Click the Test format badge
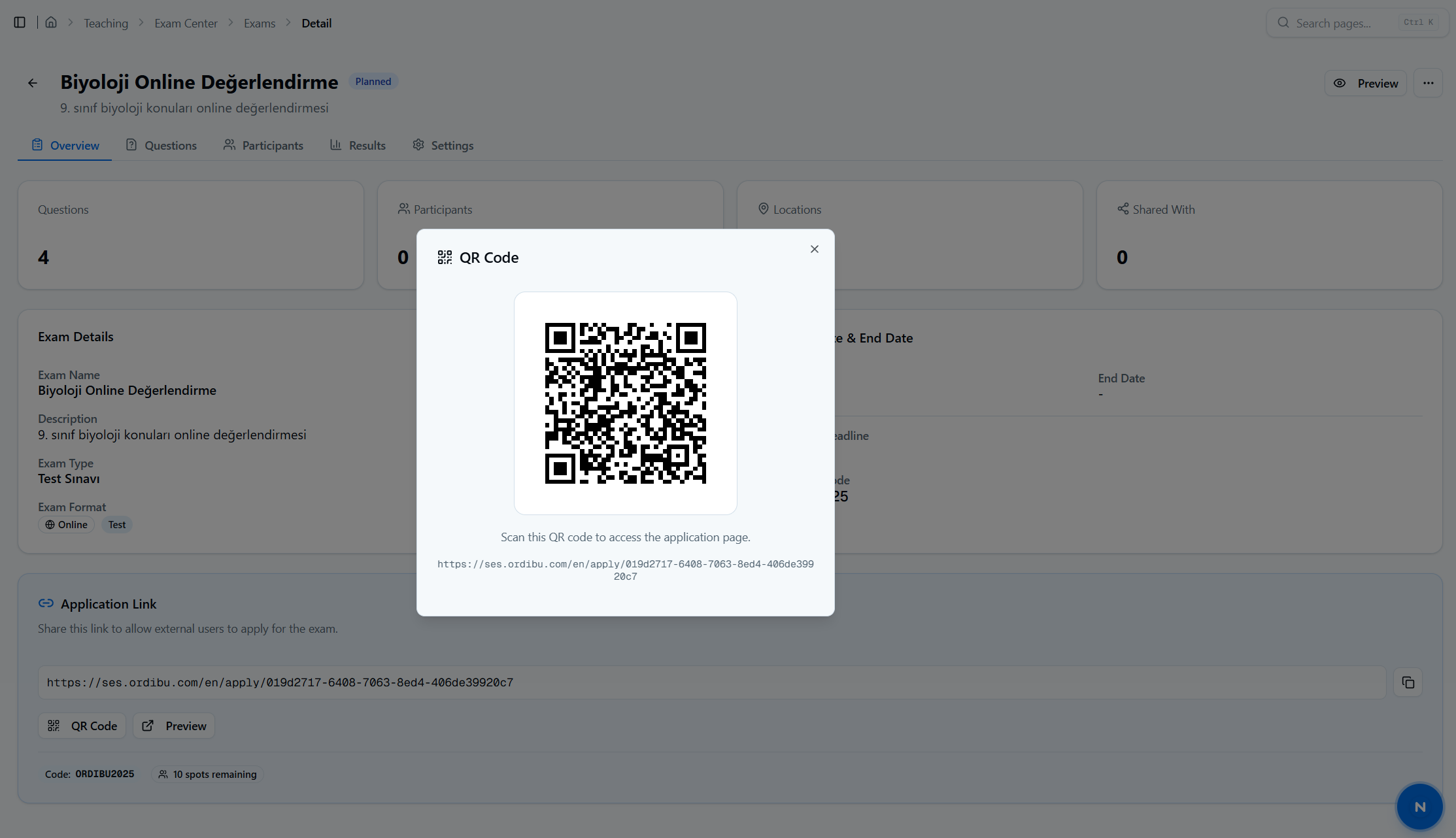1456x838 pixels. point(117,525)
